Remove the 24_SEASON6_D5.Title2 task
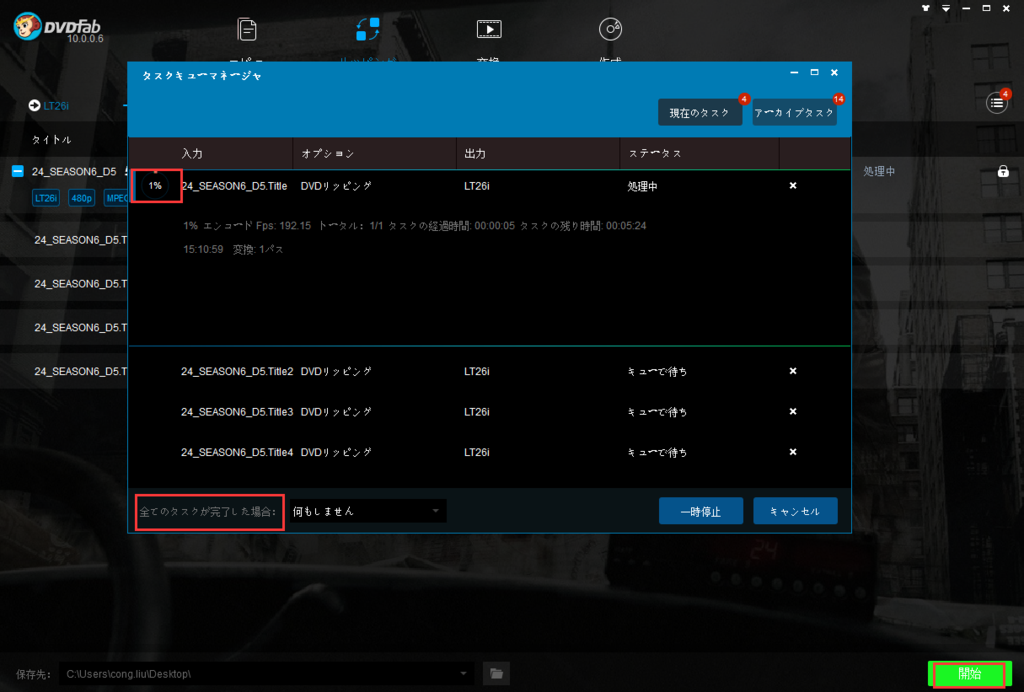This screenshot has width=1024, height=692. [x=793, y=371]
